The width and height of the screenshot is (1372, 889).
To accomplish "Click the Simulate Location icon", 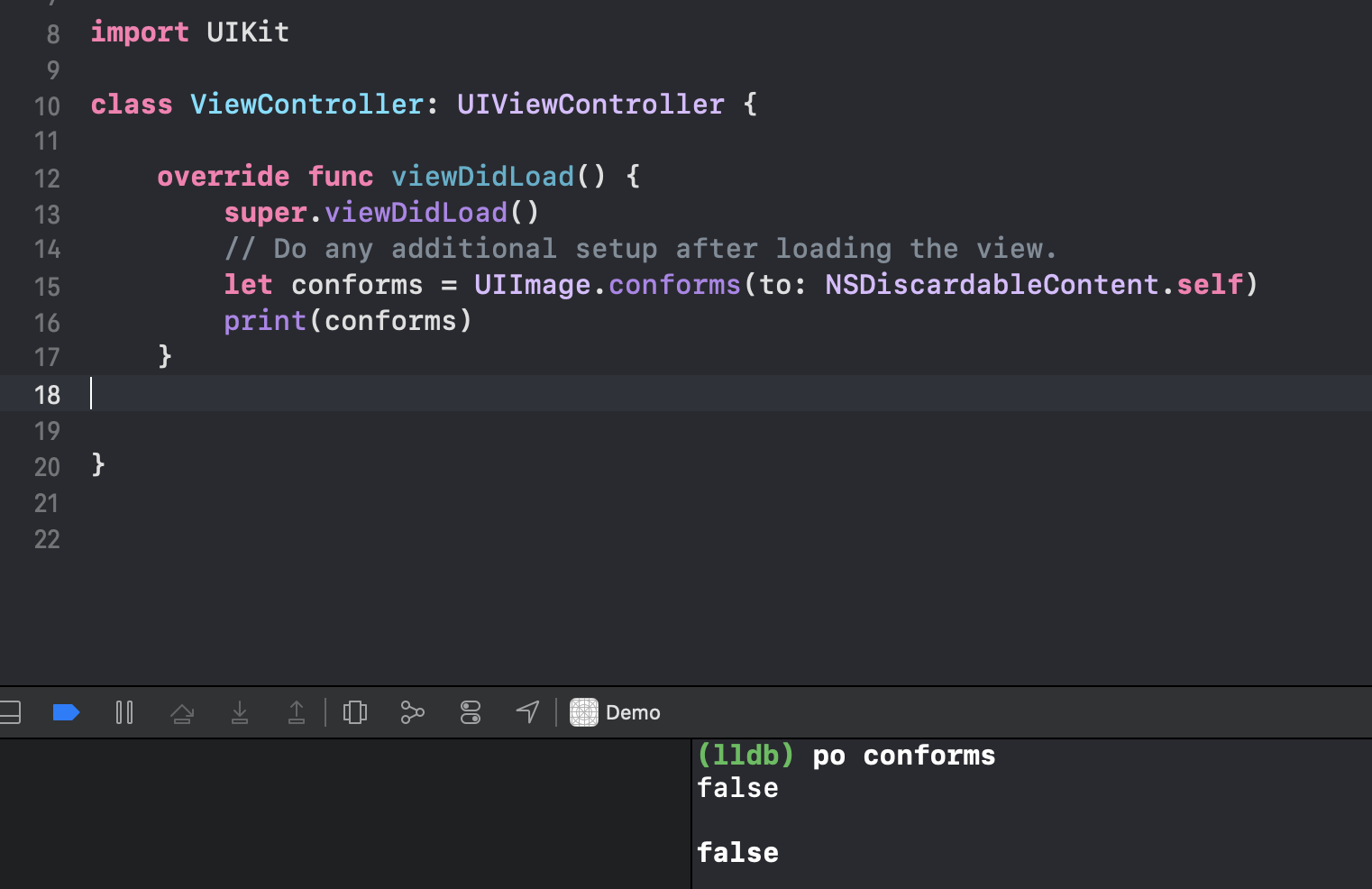I will click(x=527, y=712).
